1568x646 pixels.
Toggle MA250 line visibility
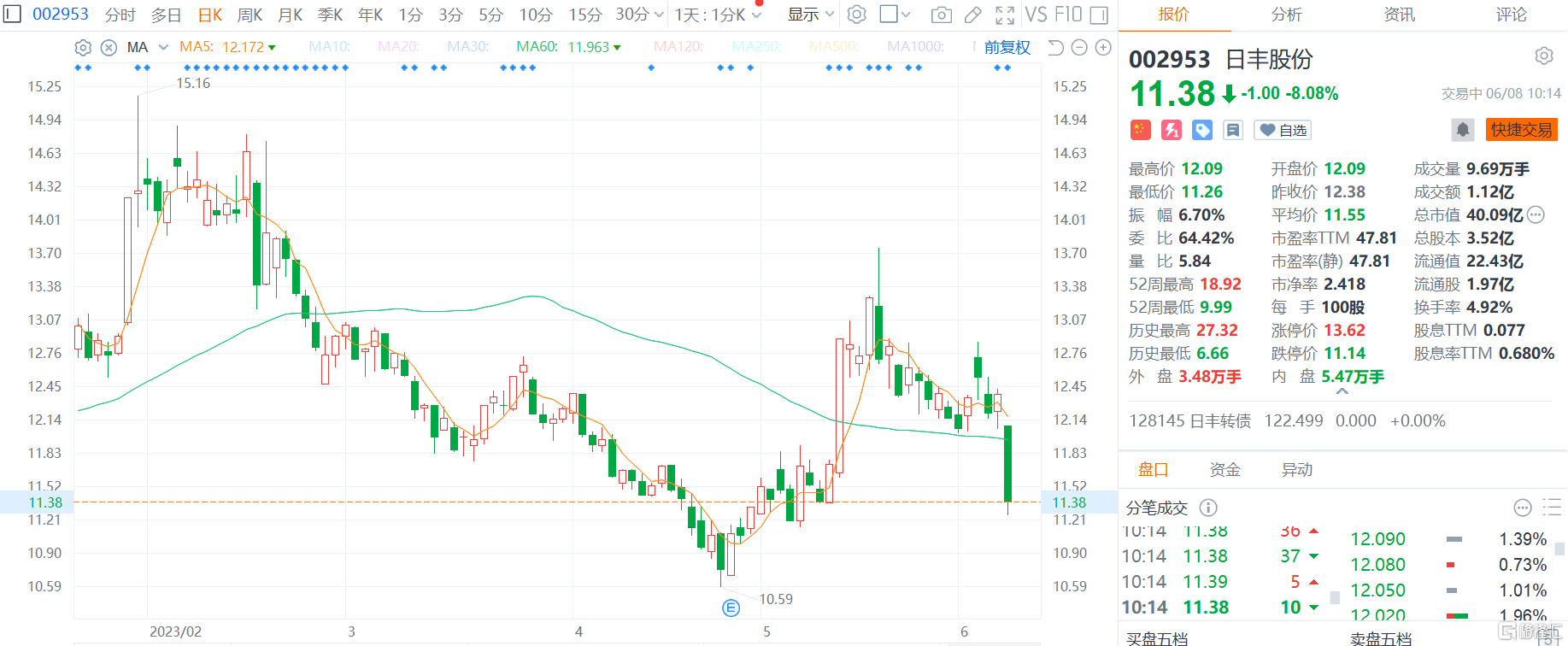tap(756, 47)
